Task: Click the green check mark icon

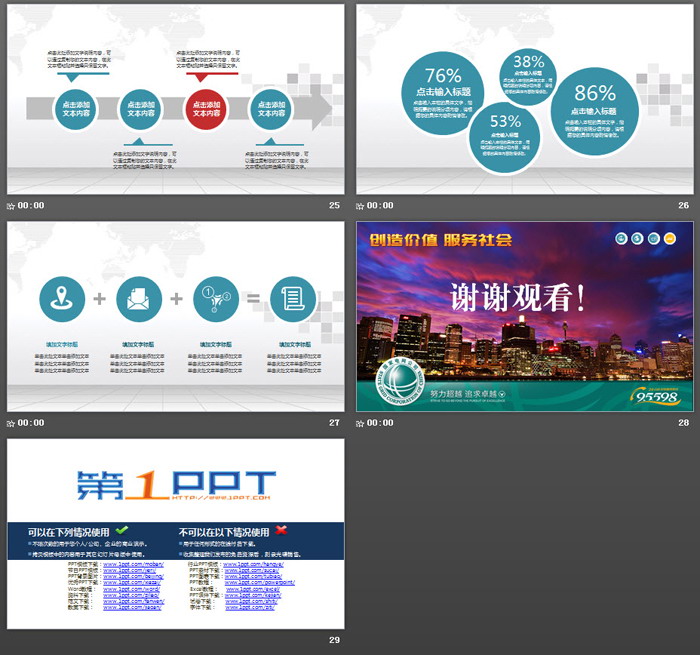Action: click(x=122, y=529)
